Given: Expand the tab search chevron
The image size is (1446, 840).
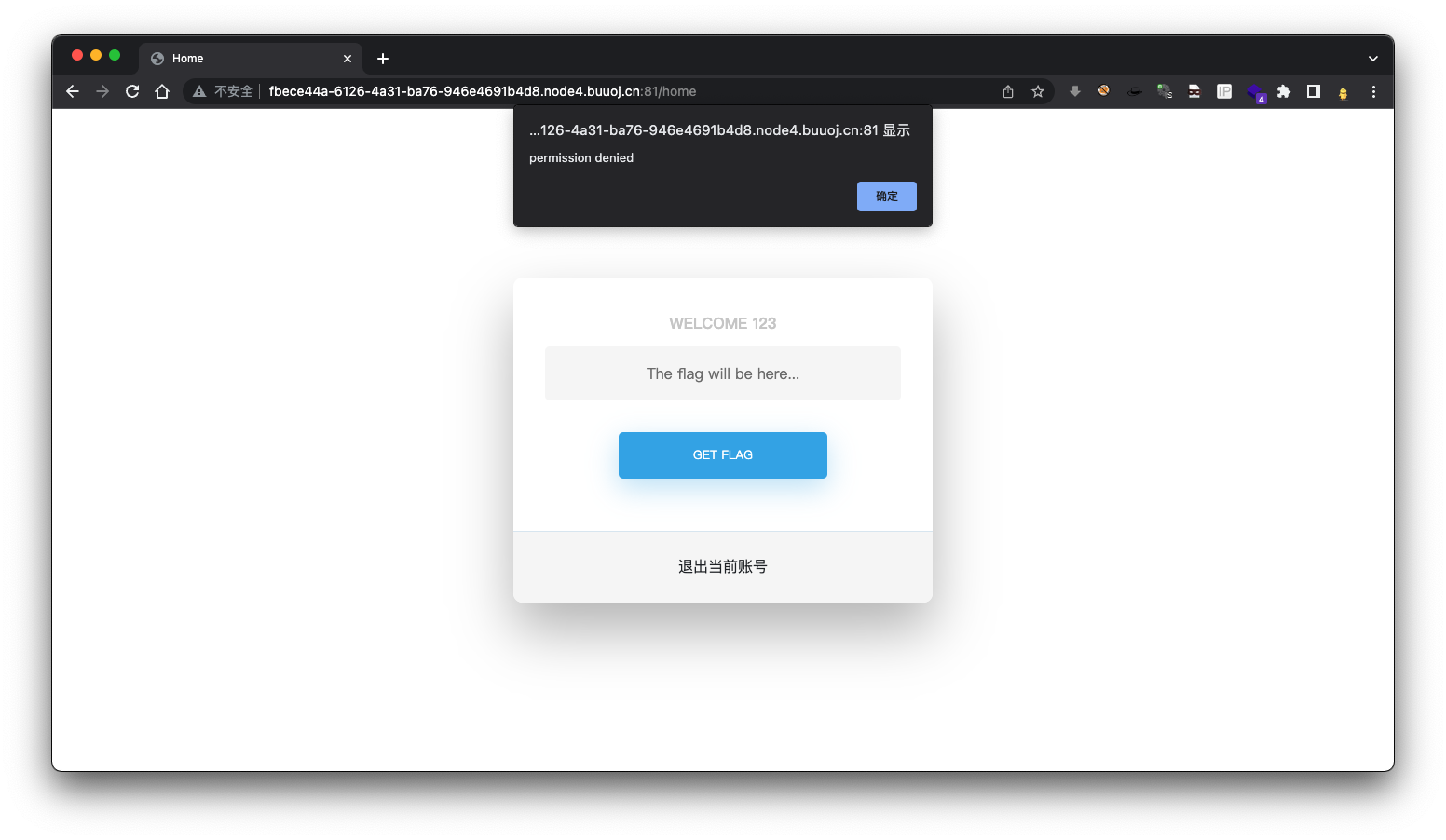Looking at the screenshot, I should click(x=1372, y=58).
